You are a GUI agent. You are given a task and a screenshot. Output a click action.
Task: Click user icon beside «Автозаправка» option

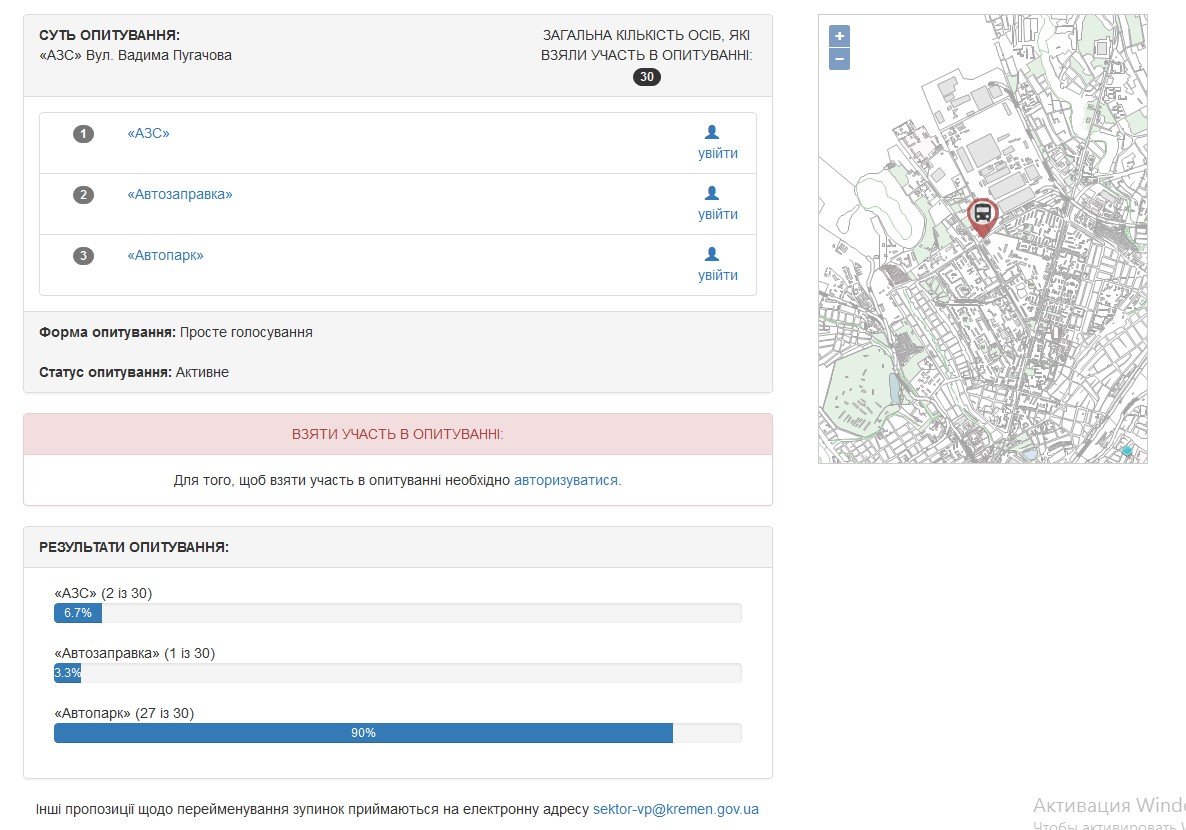click(712, 193)
